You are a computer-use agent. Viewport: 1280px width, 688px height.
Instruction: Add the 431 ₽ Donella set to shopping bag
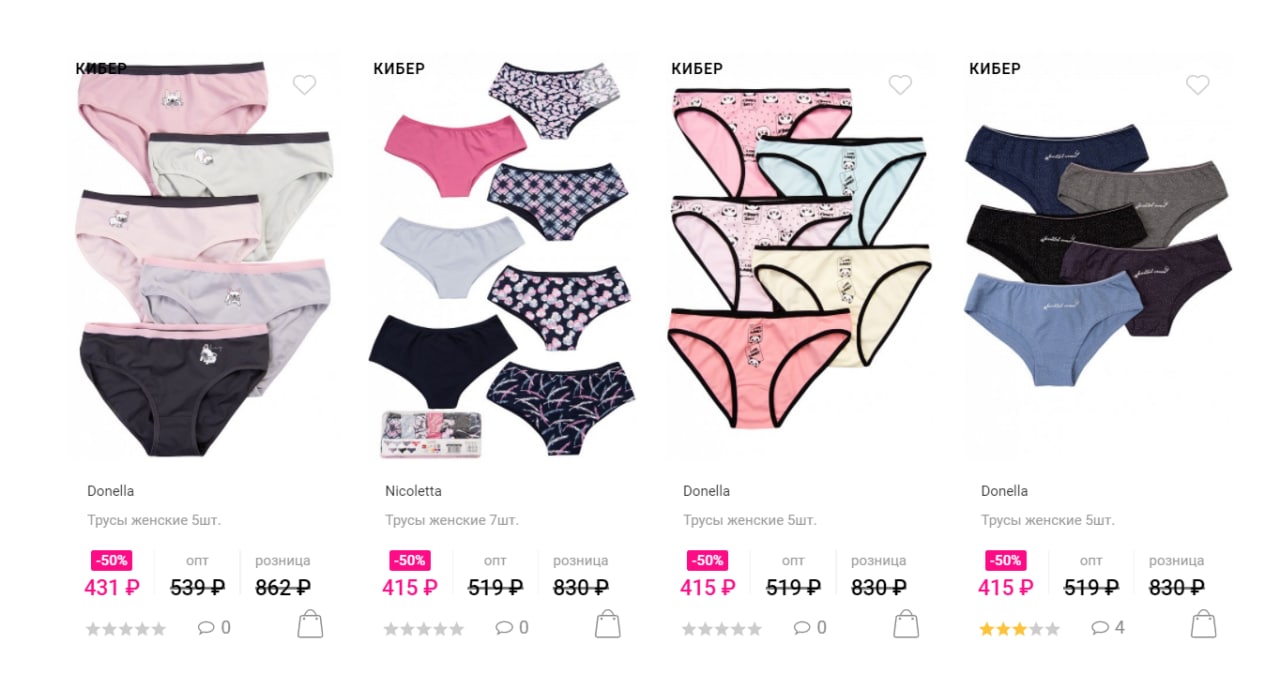(x=310, y=624)
